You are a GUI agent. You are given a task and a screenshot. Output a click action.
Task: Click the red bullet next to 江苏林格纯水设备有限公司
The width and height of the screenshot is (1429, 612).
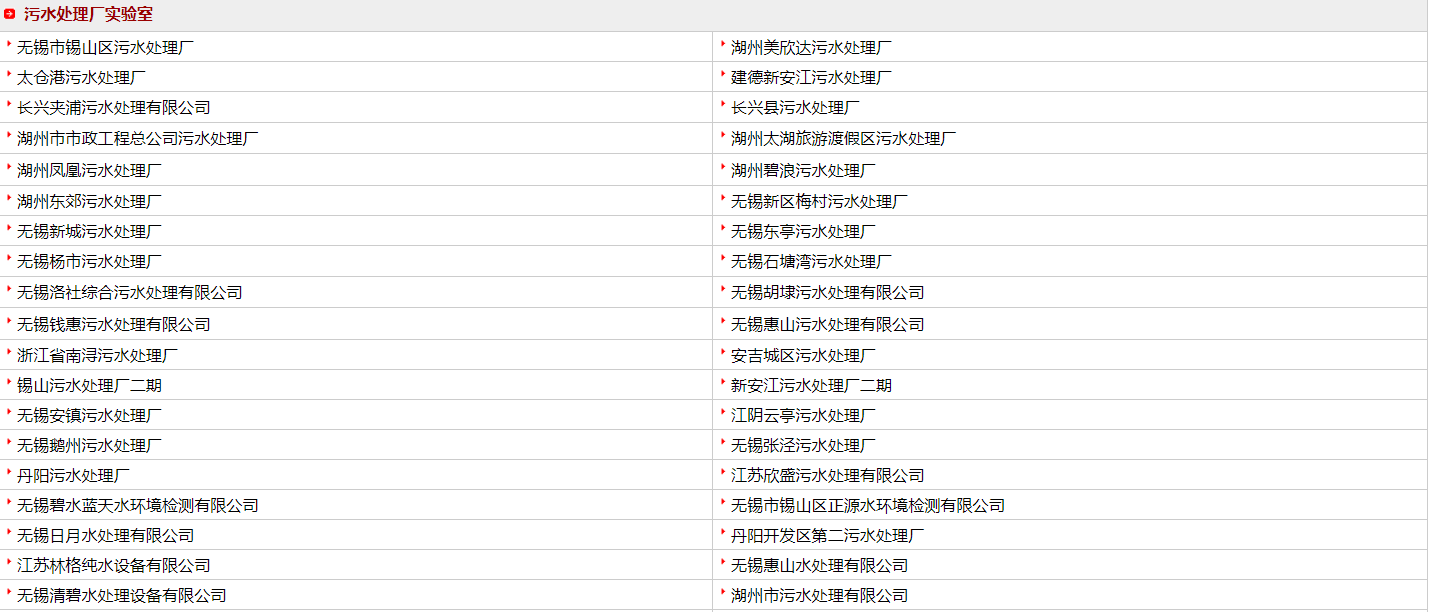click(x=9, y=563)
